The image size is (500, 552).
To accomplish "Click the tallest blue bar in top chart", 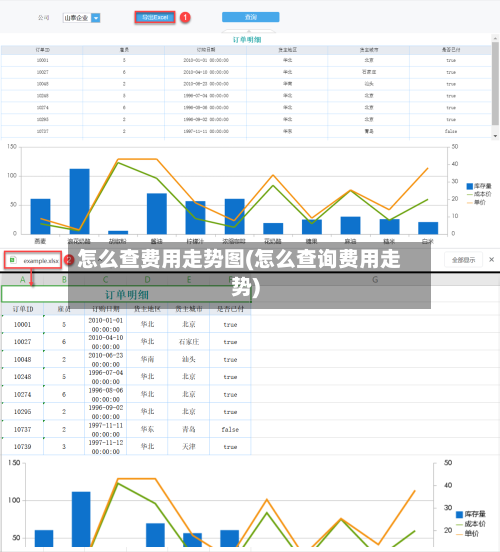I will (80, 201).
